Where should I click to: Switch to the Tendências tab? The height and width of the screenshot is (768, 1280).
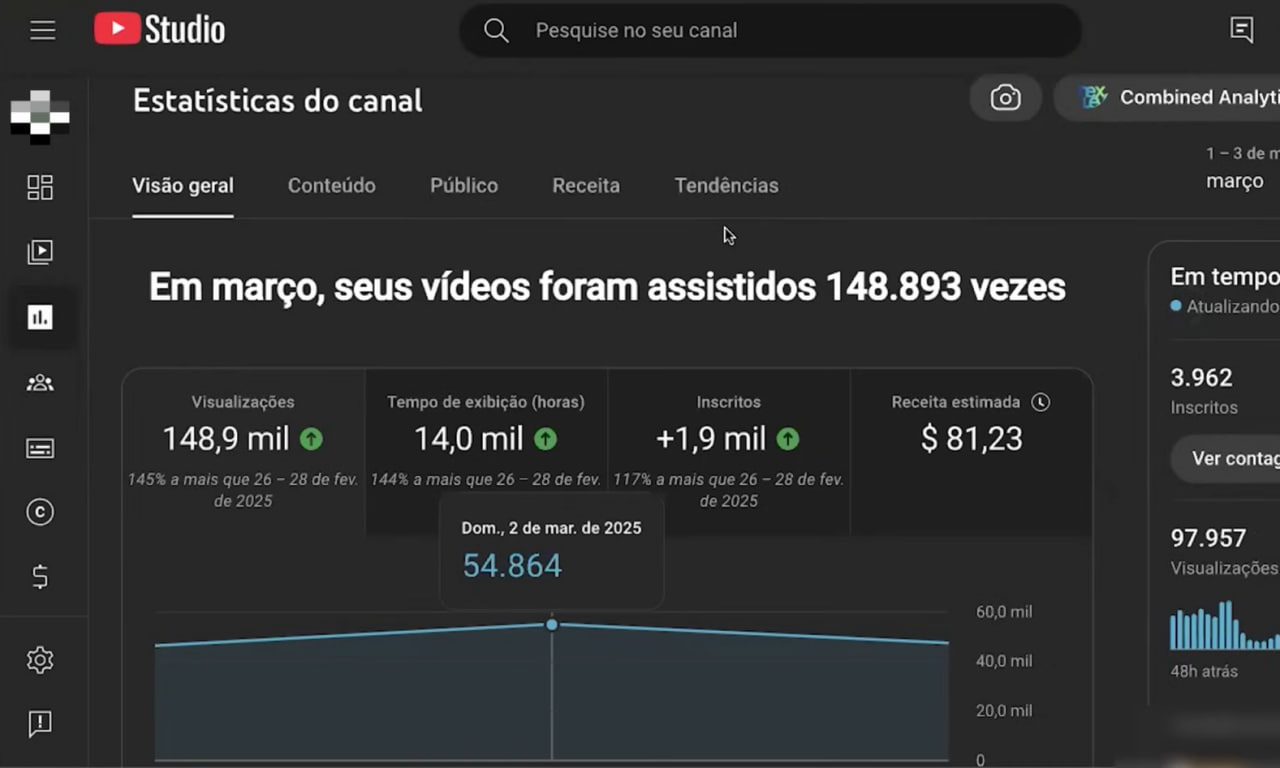tap(726, 186)
